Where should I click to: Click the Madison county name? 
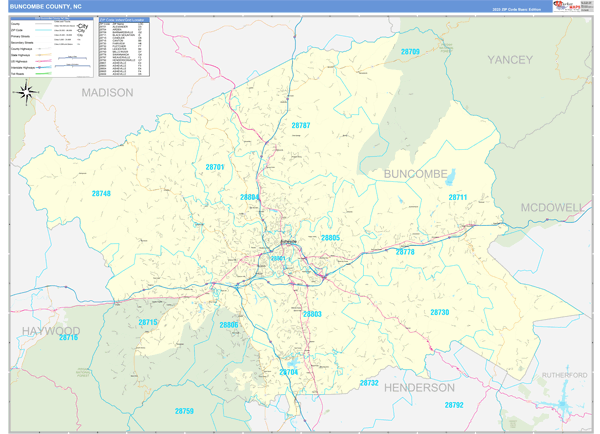[107, 93]
